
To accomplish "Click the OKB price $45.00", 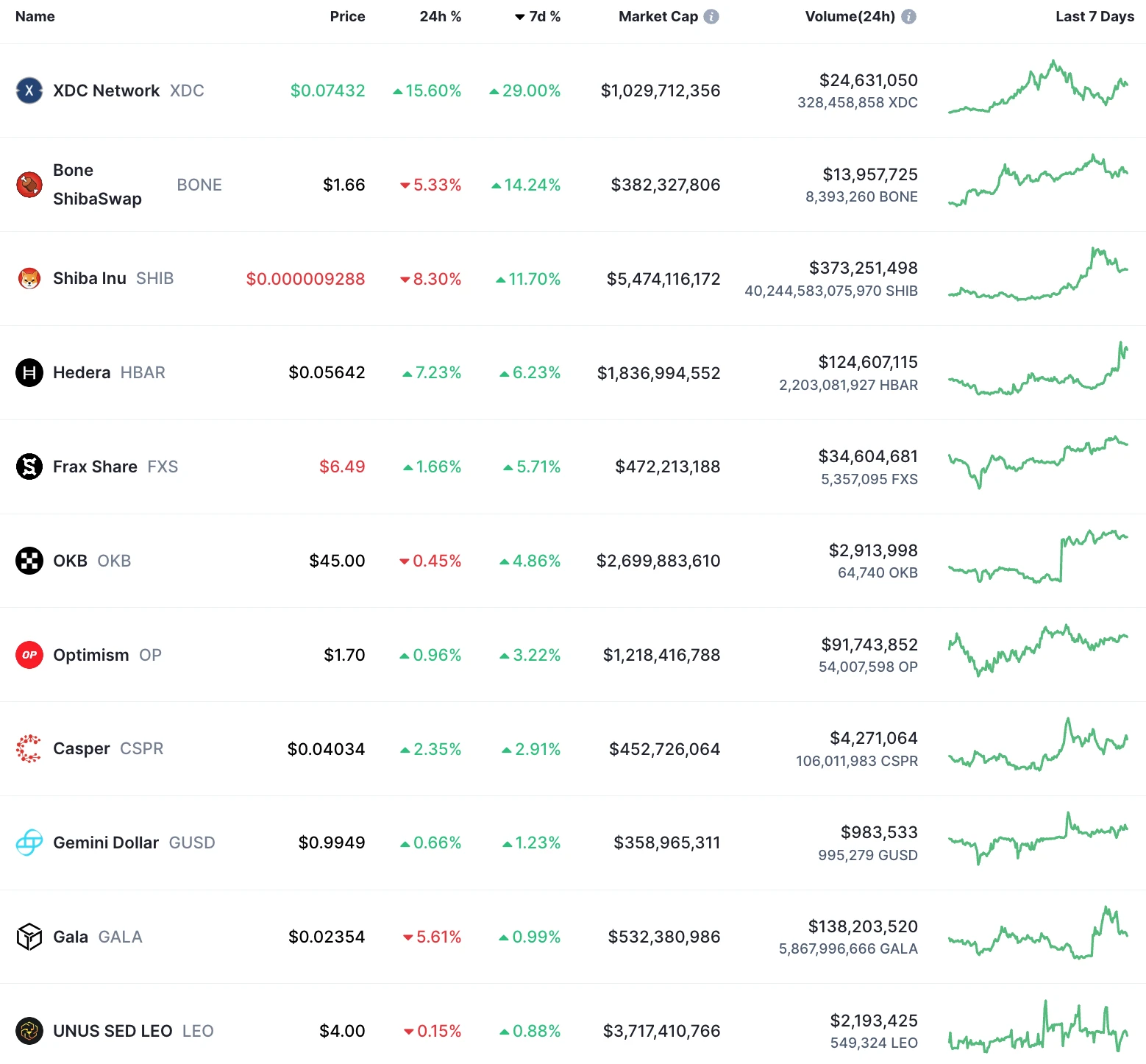I will 338,561.
